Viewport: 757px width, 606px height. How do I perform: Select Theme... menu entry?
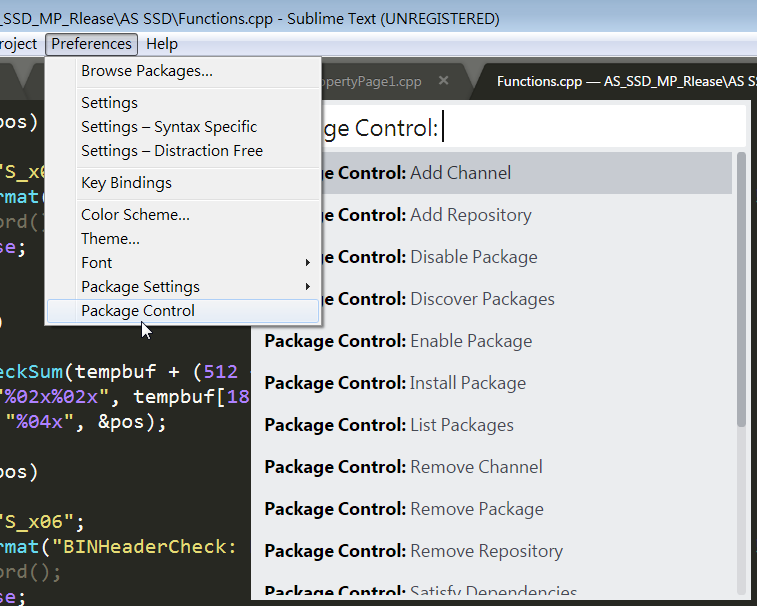click(110, 239)
